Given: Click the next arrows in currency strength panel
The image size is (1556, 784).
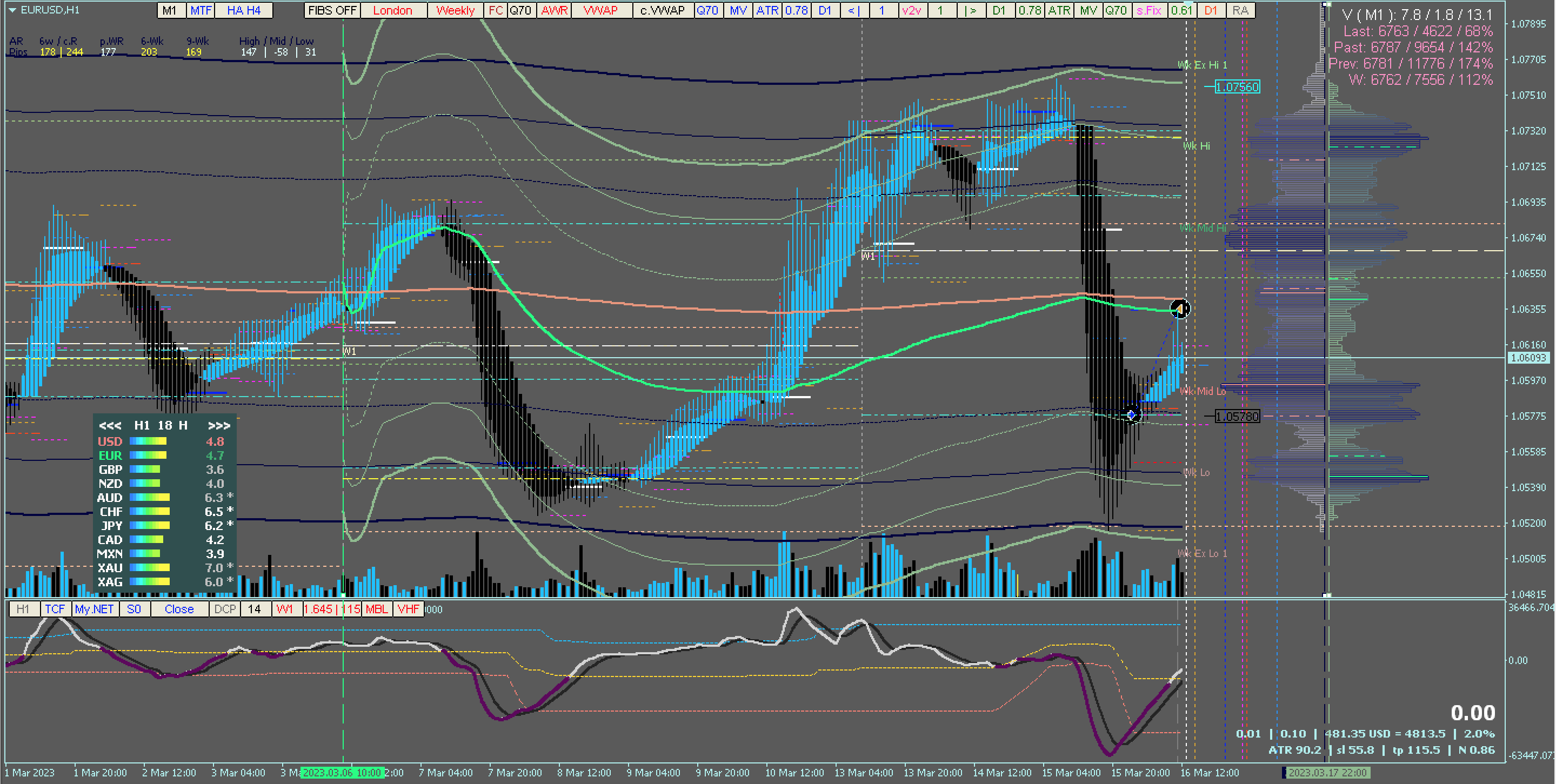Looking at the screenshot, I should pos(219,426).
